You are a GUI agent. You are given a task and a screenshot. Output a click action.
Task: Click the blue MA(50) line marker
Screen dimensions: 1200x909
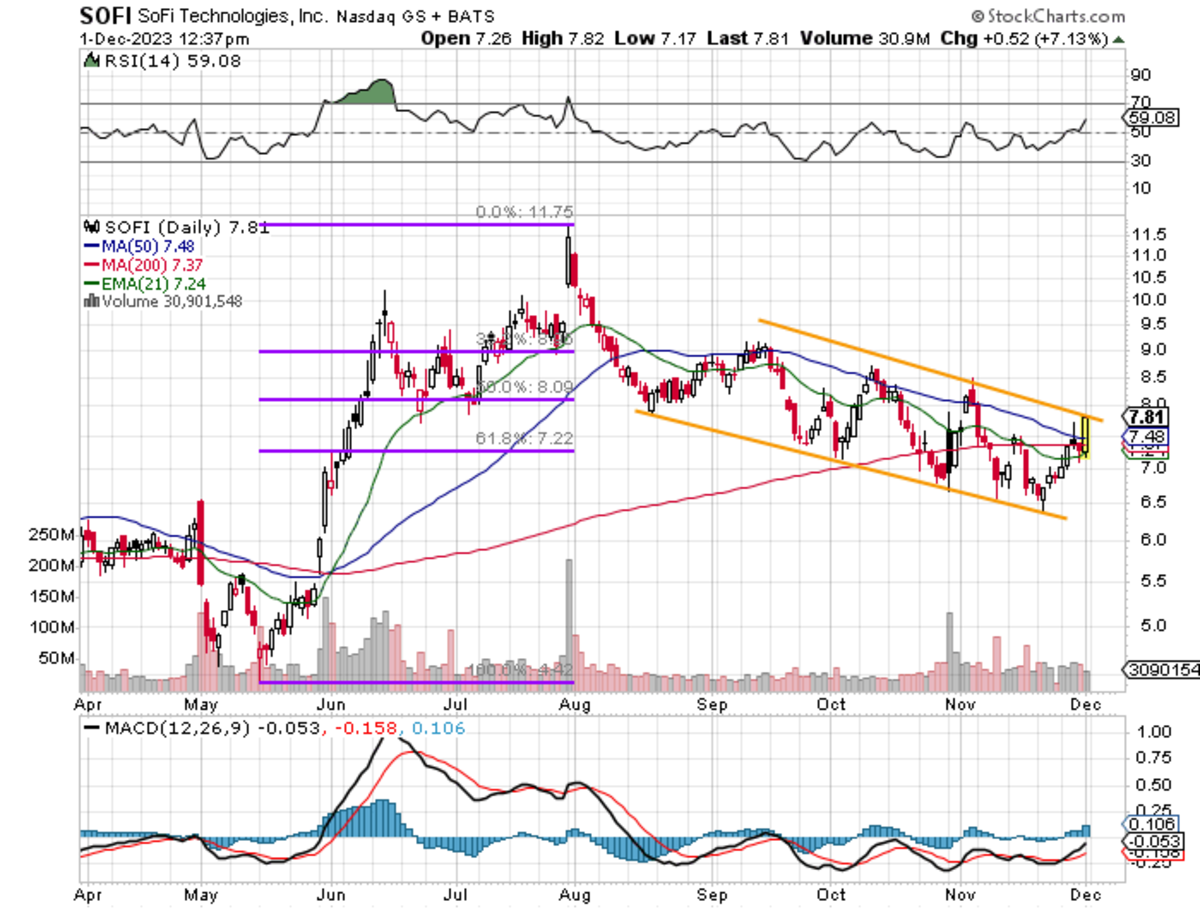pyautogui.click(x=90, y=243)
